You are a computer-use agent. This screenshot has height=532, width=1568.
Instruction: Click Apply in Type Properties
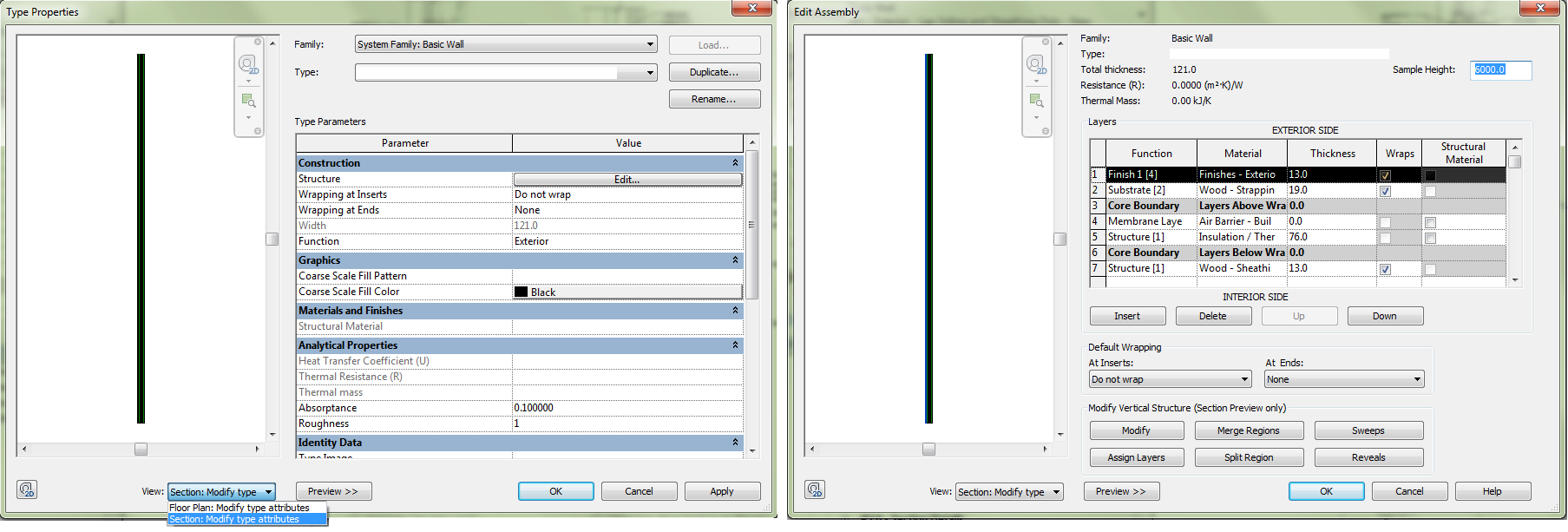(x=722, y=491)
